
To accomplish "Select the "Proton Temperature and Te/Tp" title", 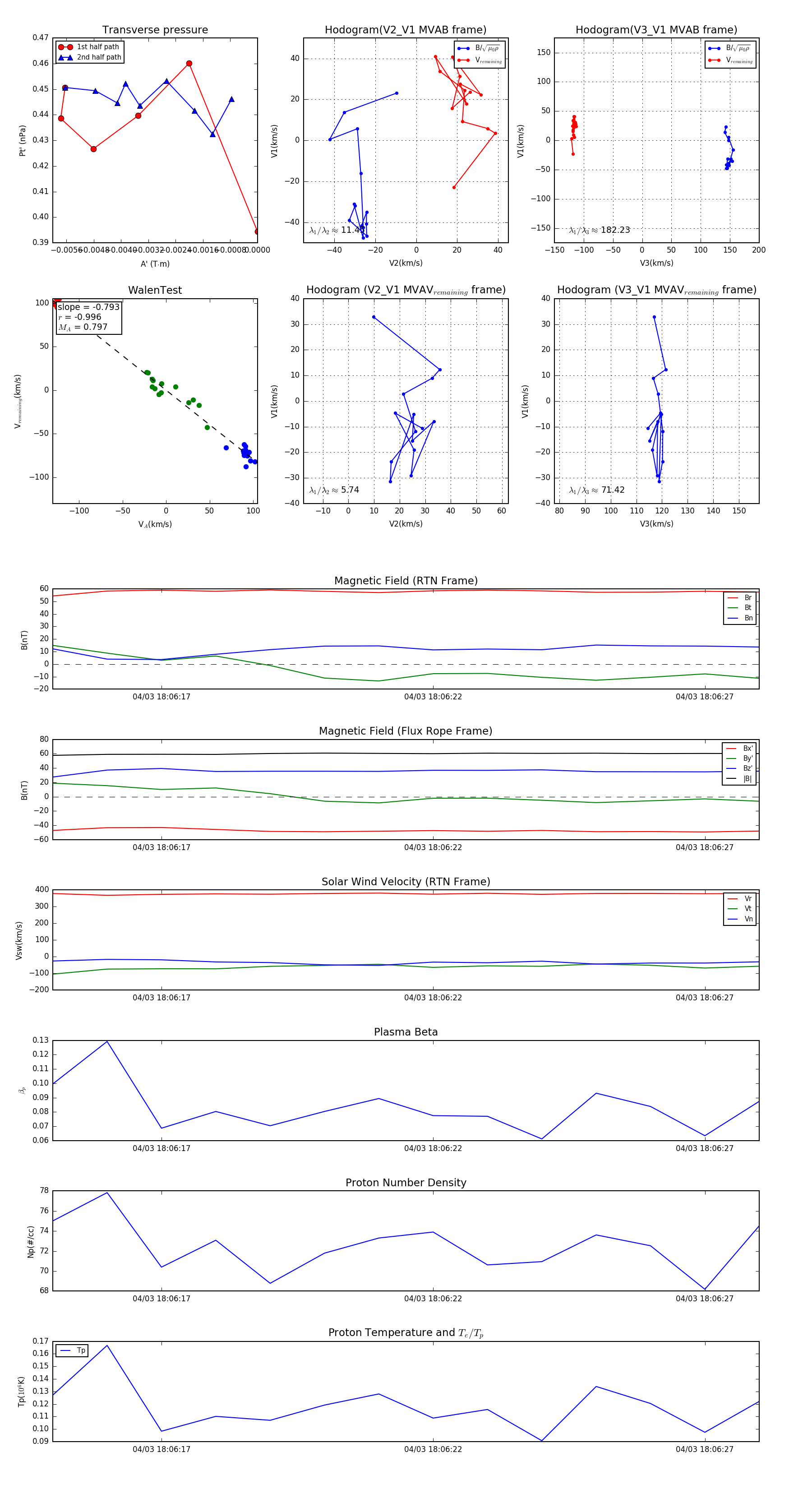I will 406,1333.
